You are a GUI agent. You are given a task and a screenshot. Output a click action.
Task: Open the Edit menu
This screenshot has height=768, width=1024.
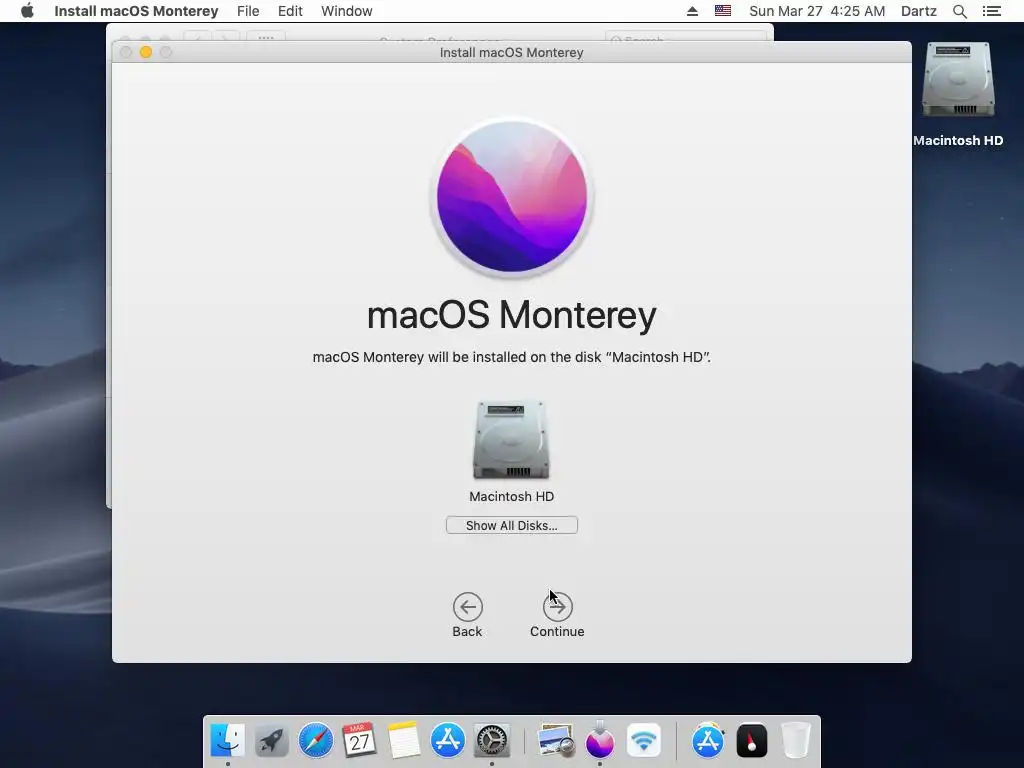tap(290, 11)
